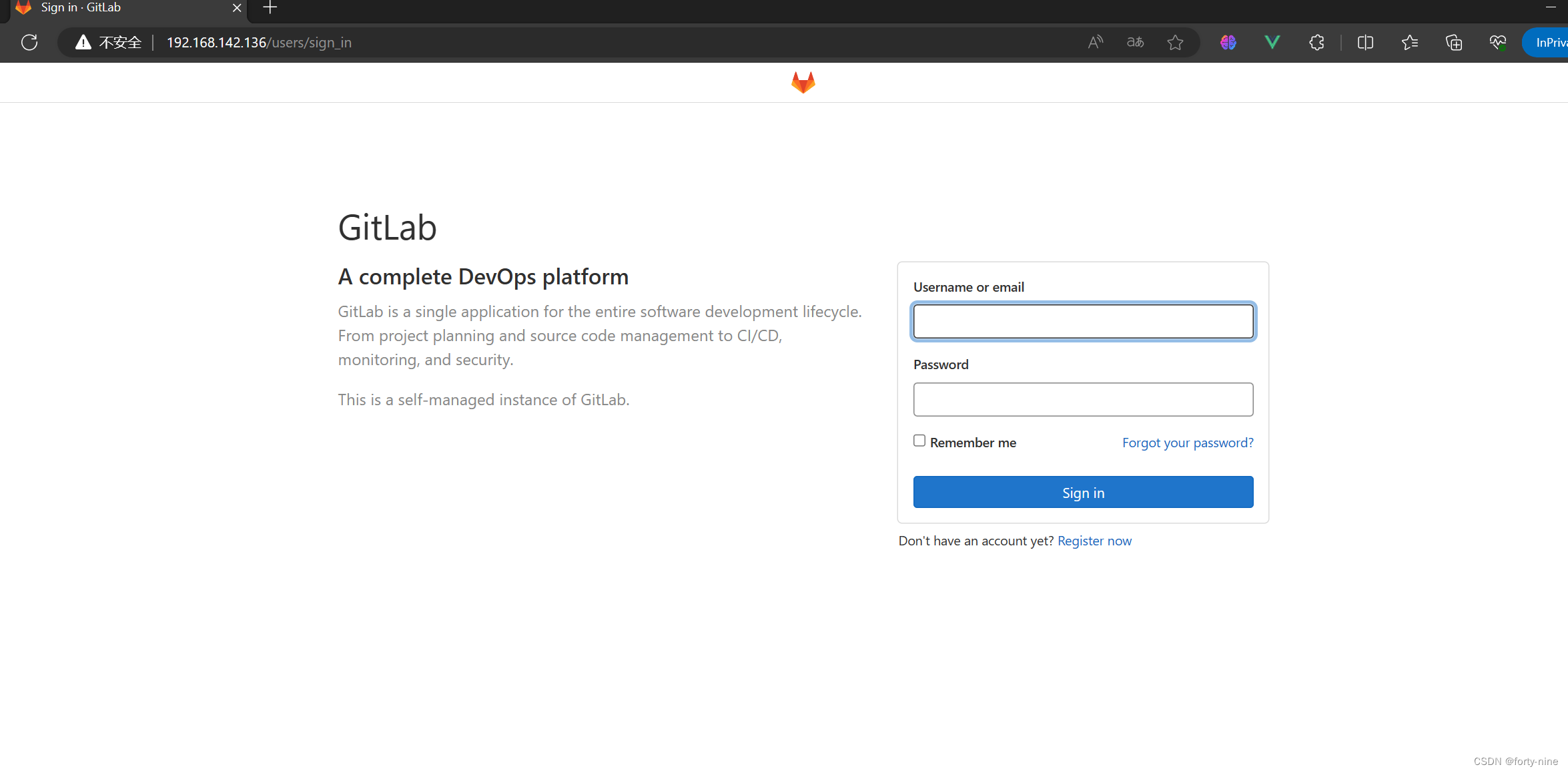Focus the Password field

pos(1083,399)
